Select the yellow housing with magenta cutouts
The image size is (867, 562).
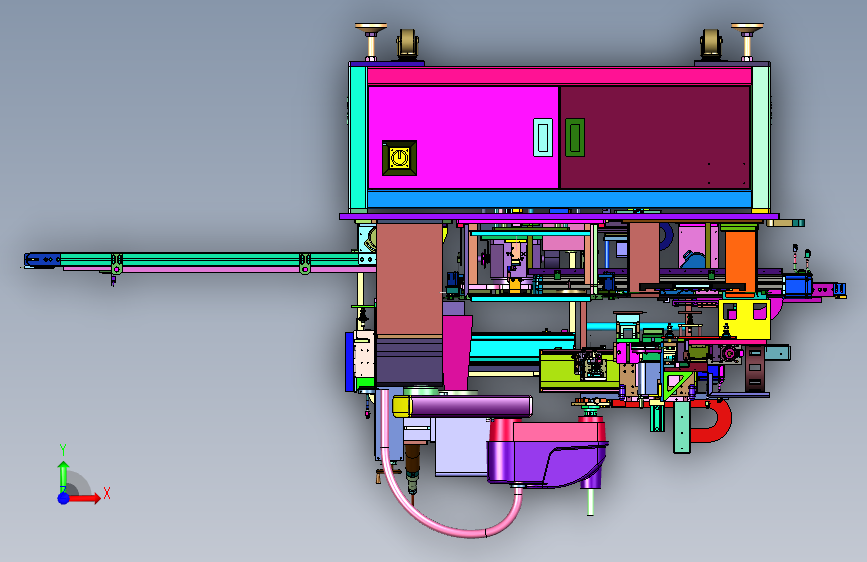(744, 319)
